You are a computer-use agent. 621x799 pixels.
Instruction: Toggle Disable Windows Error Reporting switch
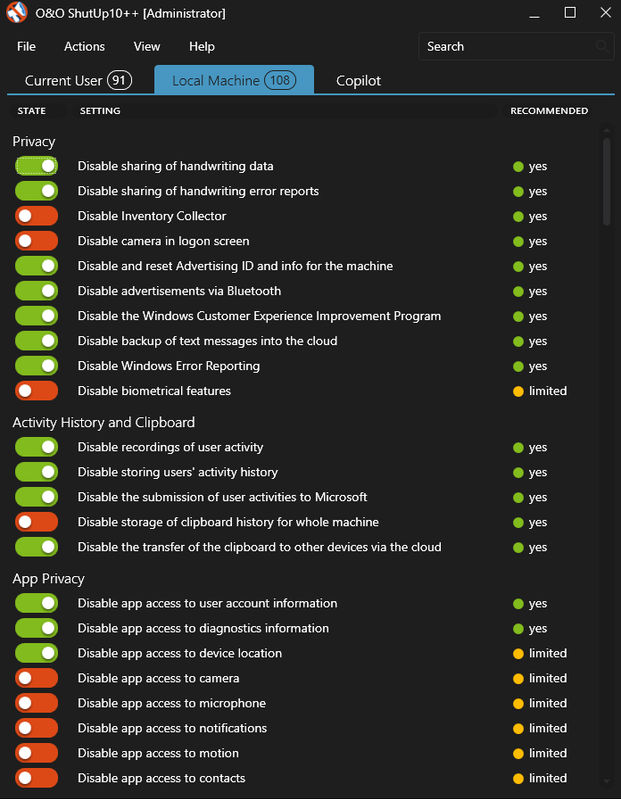tap(36, 366)
